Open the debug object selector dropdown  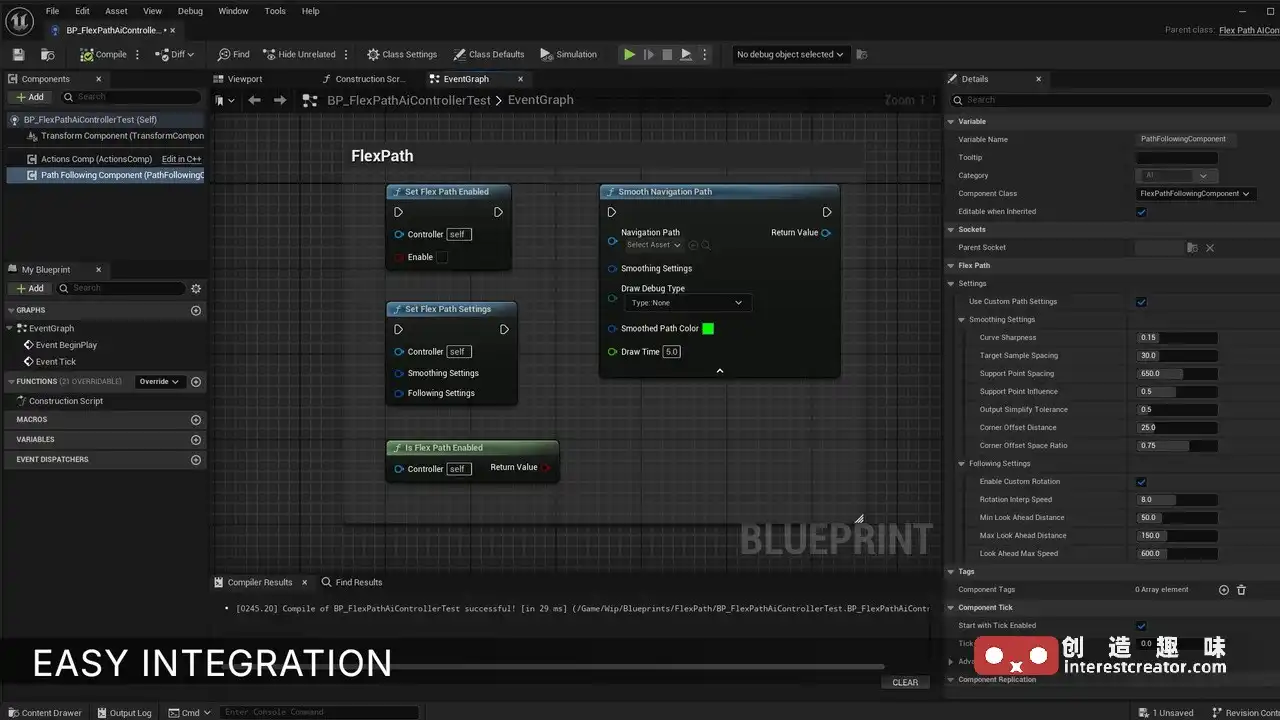click(790, 54)
